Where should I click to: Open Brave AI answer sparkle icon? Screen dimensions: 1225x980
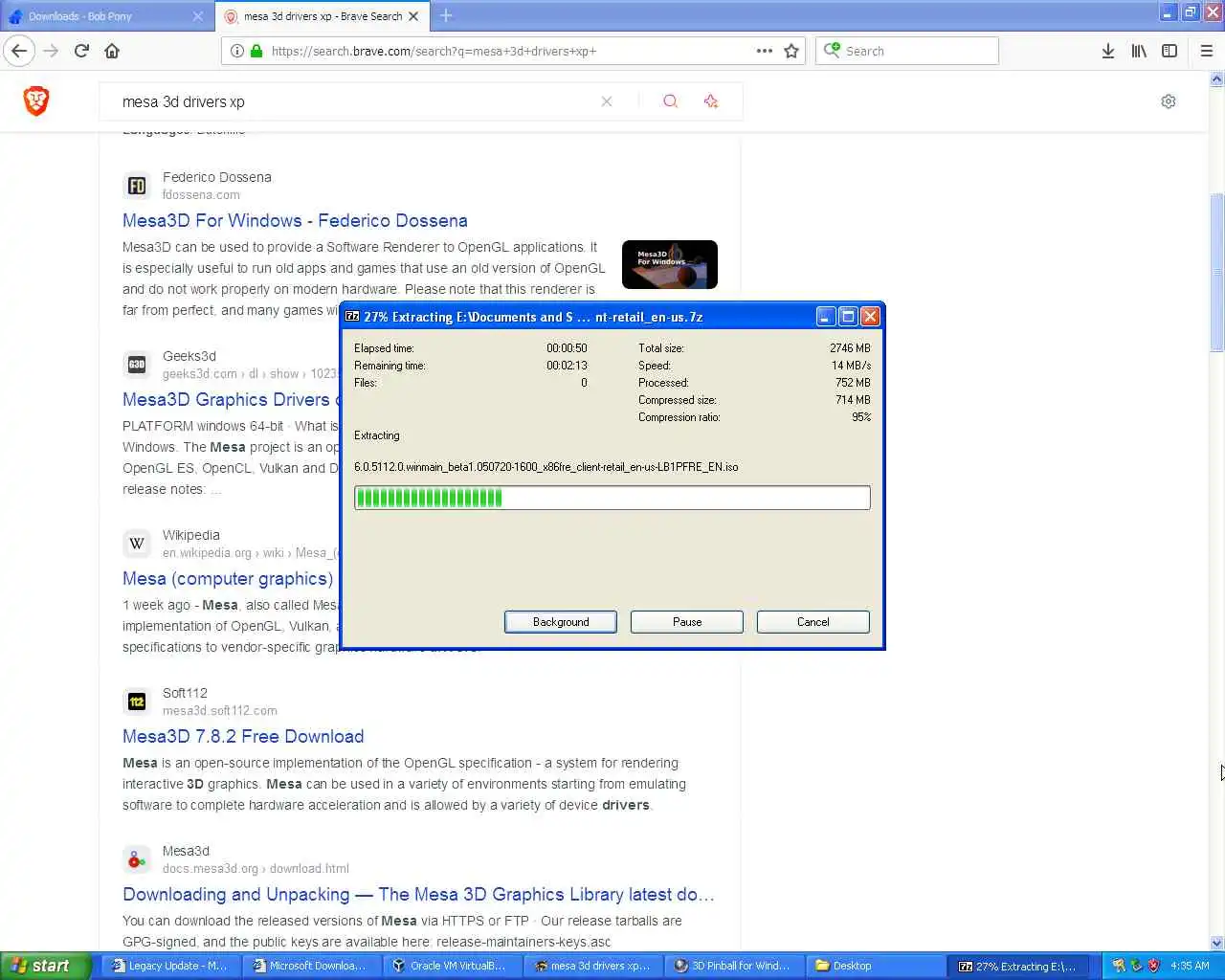tap(710, 101)
